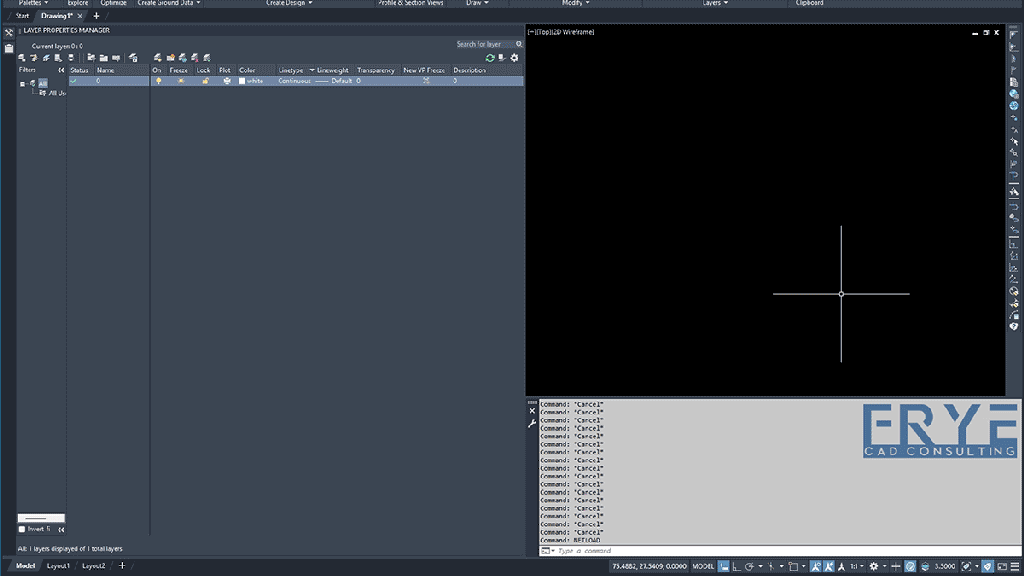Enable the Invert filter checkbox
The height and width of the screenshot is (576, 1024).
pyautogui.click(x=22, y=529)
